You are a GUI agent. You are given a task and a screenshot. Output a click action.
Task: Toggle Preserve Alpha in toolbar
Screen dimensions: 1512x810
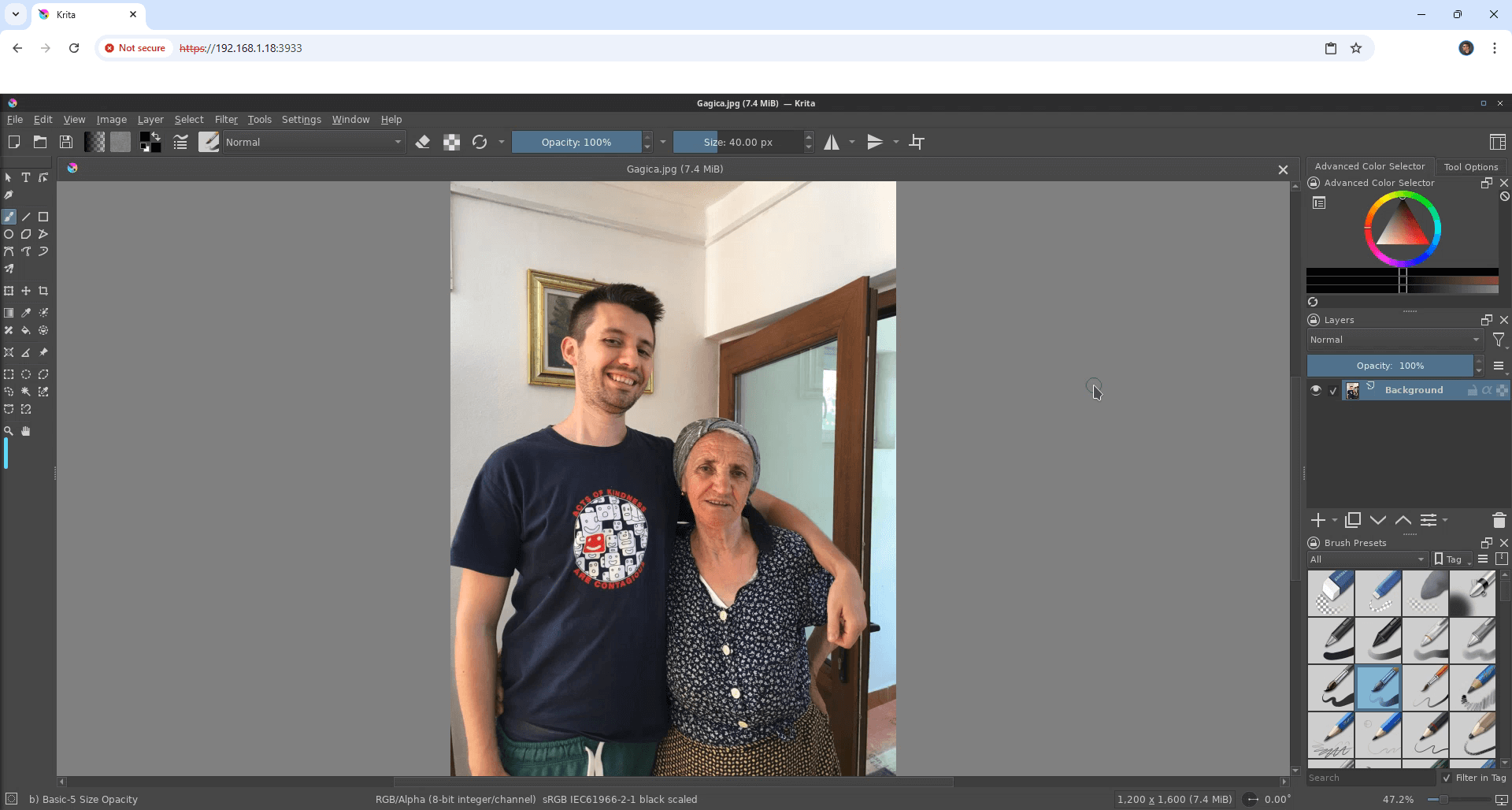pyautogui.click(x=451, y=142)
